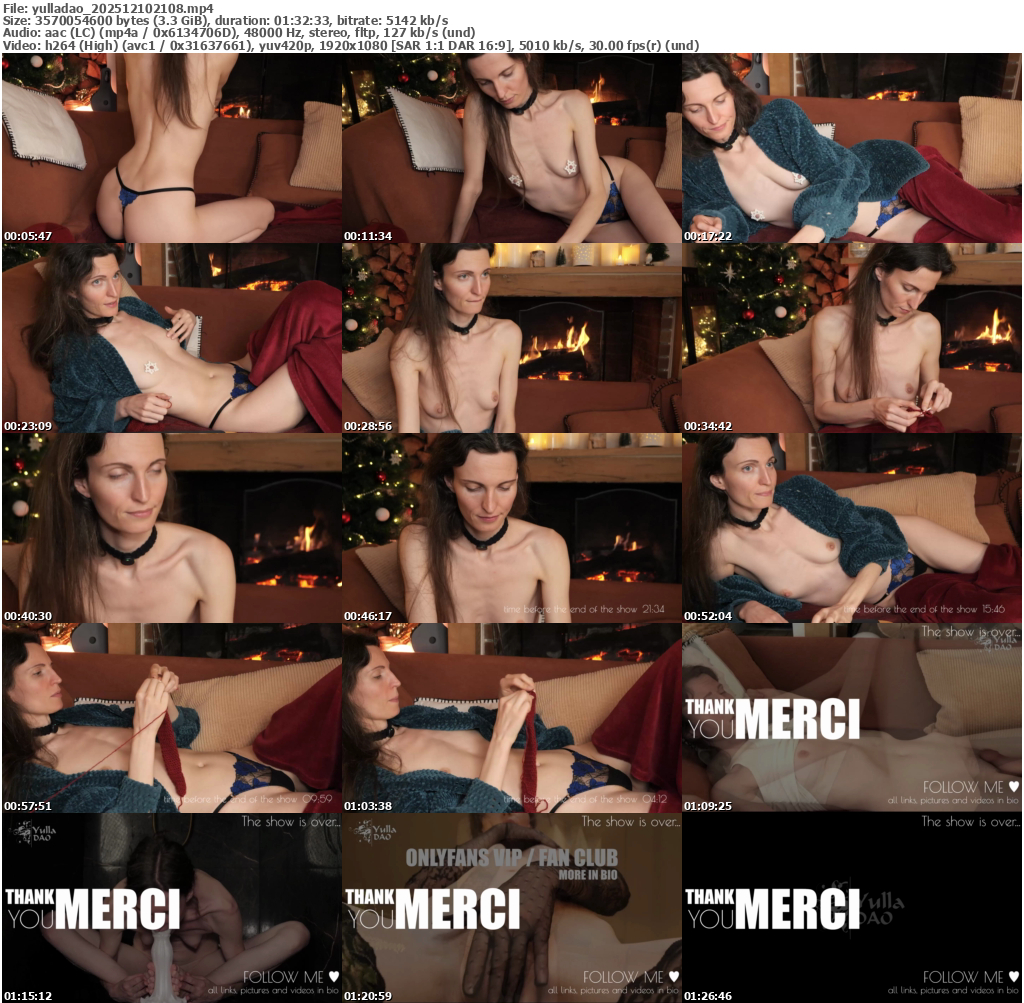Pick the end-card frame at 01:20:59
Viewport: 1024px width, 1003px height.
pyautogui.click(x=512, y=908)
